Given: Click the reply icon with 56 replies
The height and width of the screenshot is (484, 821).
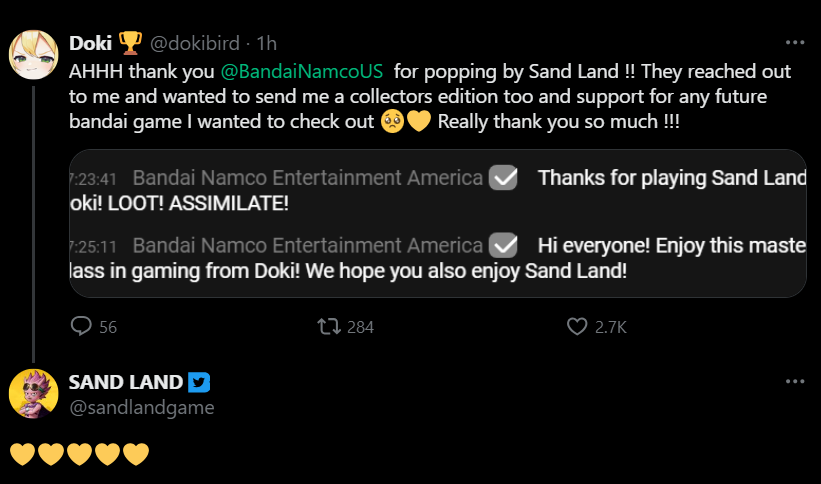Looking at the screenshot, I should (81, 326).
